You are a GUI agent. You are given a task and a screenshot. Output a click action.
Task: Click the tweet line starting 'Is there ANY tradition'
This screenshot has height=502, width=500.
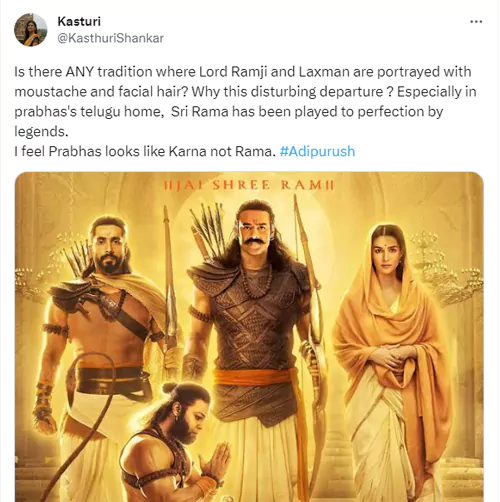tap(243, 72)
